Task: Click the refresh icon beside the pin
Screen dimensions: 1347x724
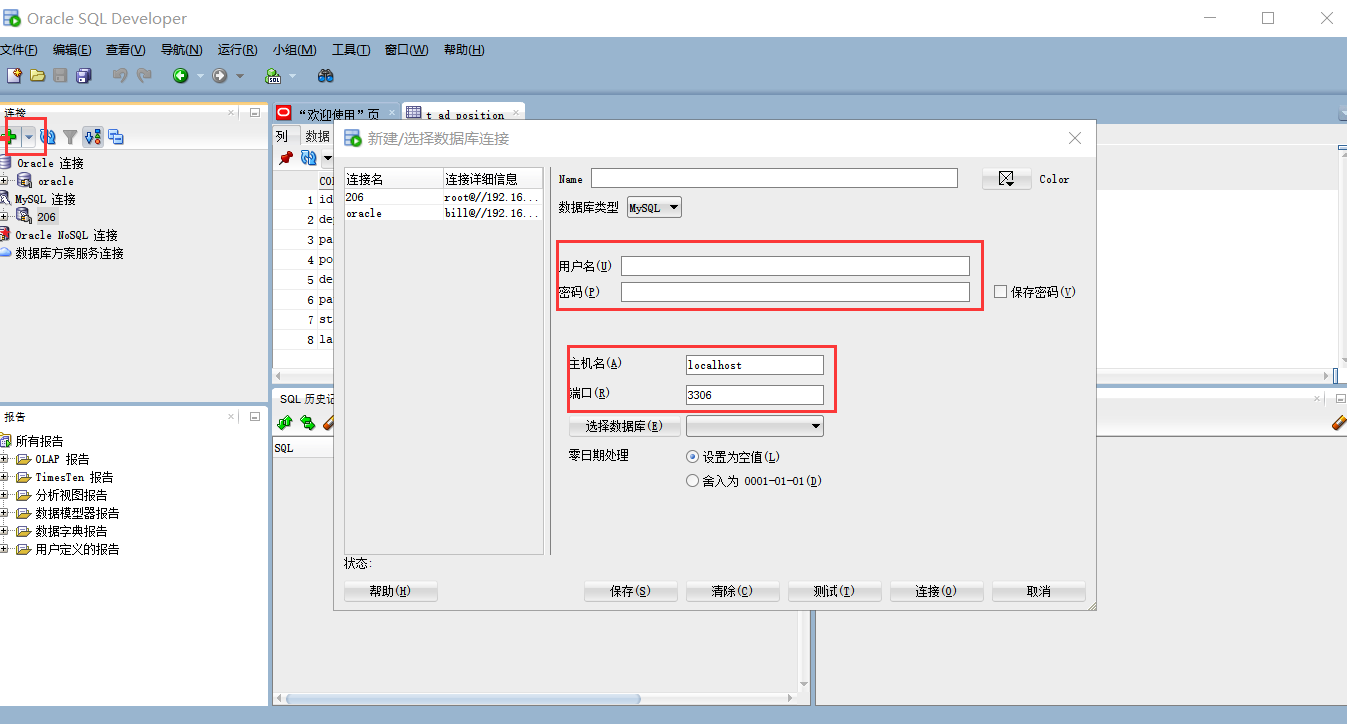Action: pyautogui.click(x=309, y=158)
